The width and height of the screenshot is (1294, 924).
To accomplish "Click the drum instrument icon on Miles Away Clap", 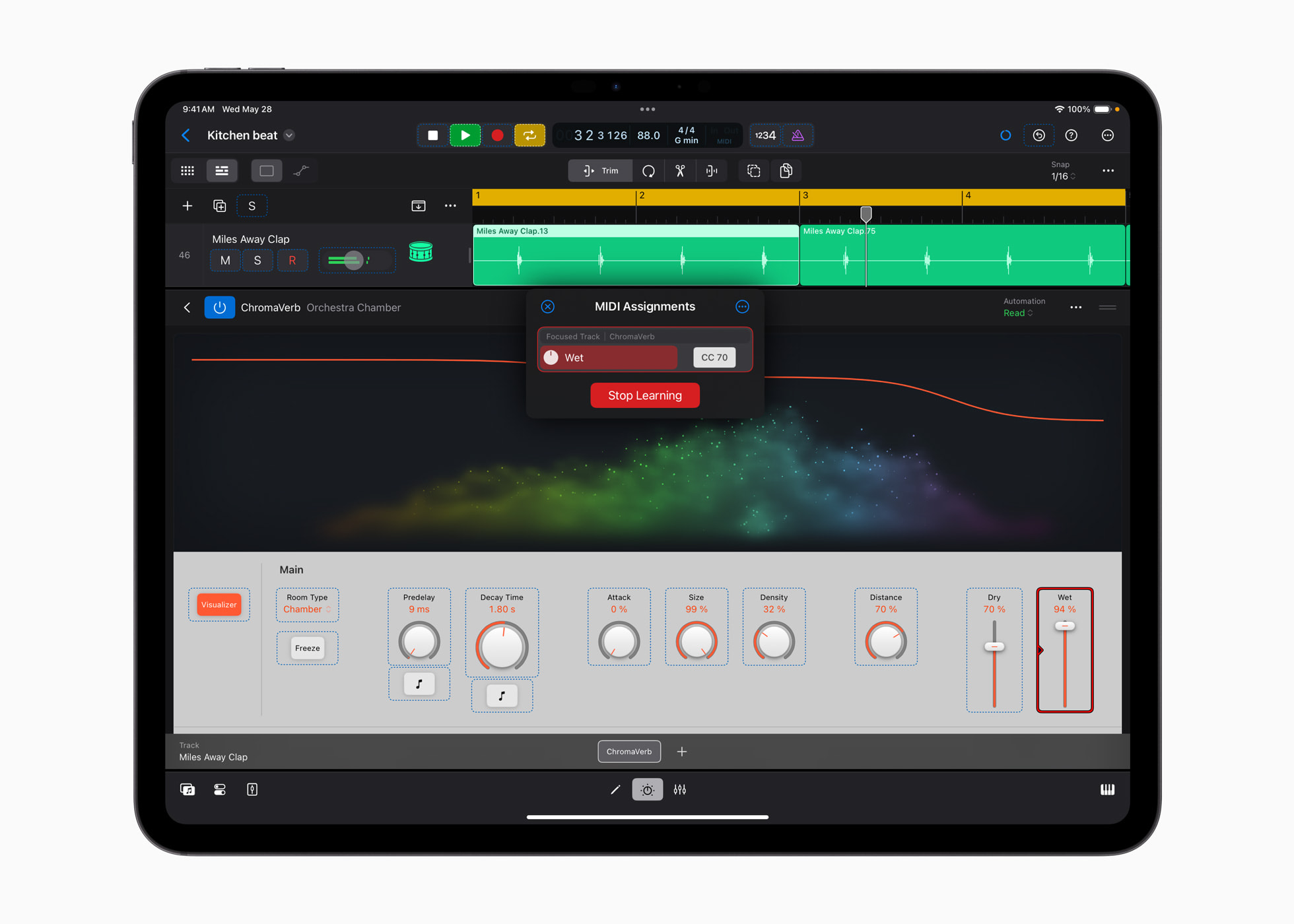I will tap(421, 251).
